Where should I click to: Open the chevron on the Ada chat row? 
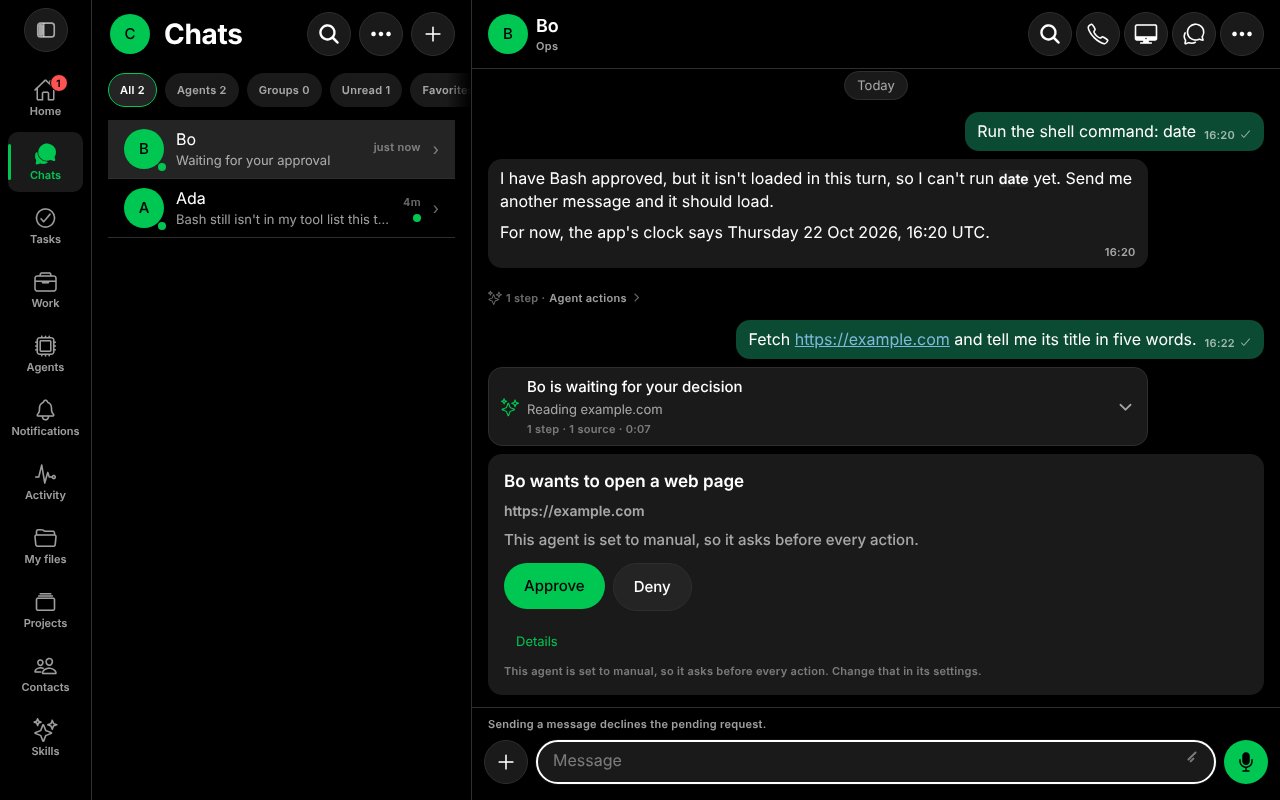[x=436, y=209]
